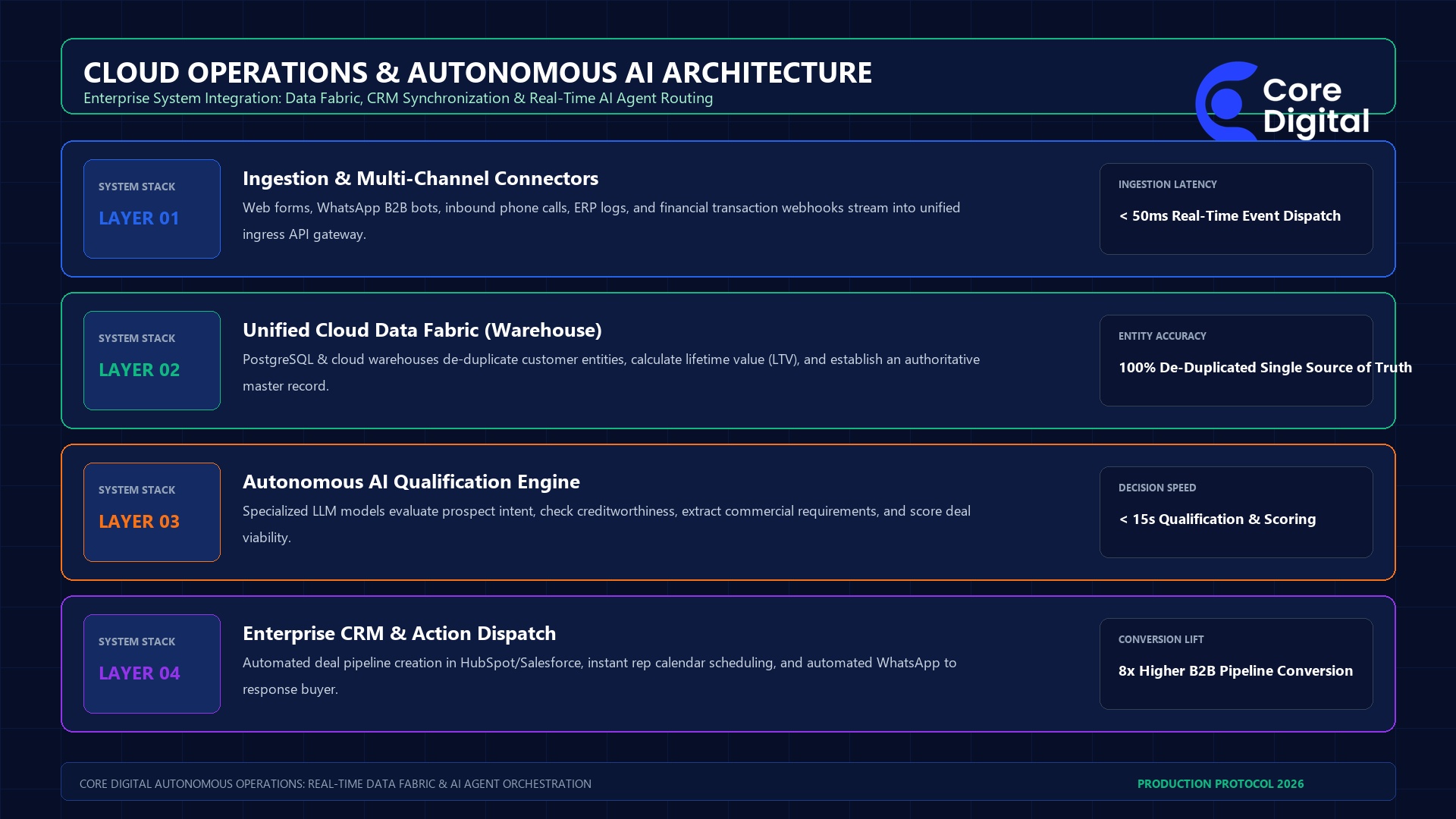Open the LAYER 03 system stack badge

click(152, 512)
